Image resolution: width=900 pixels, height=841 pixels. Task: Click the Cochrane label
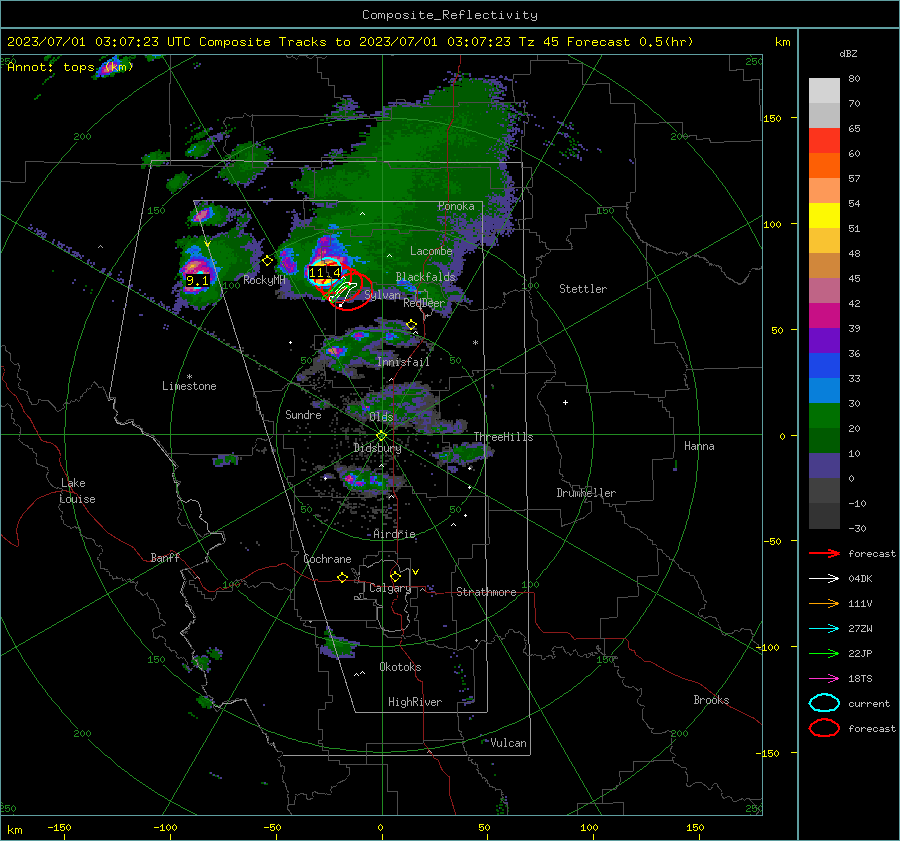pos(327,559)
